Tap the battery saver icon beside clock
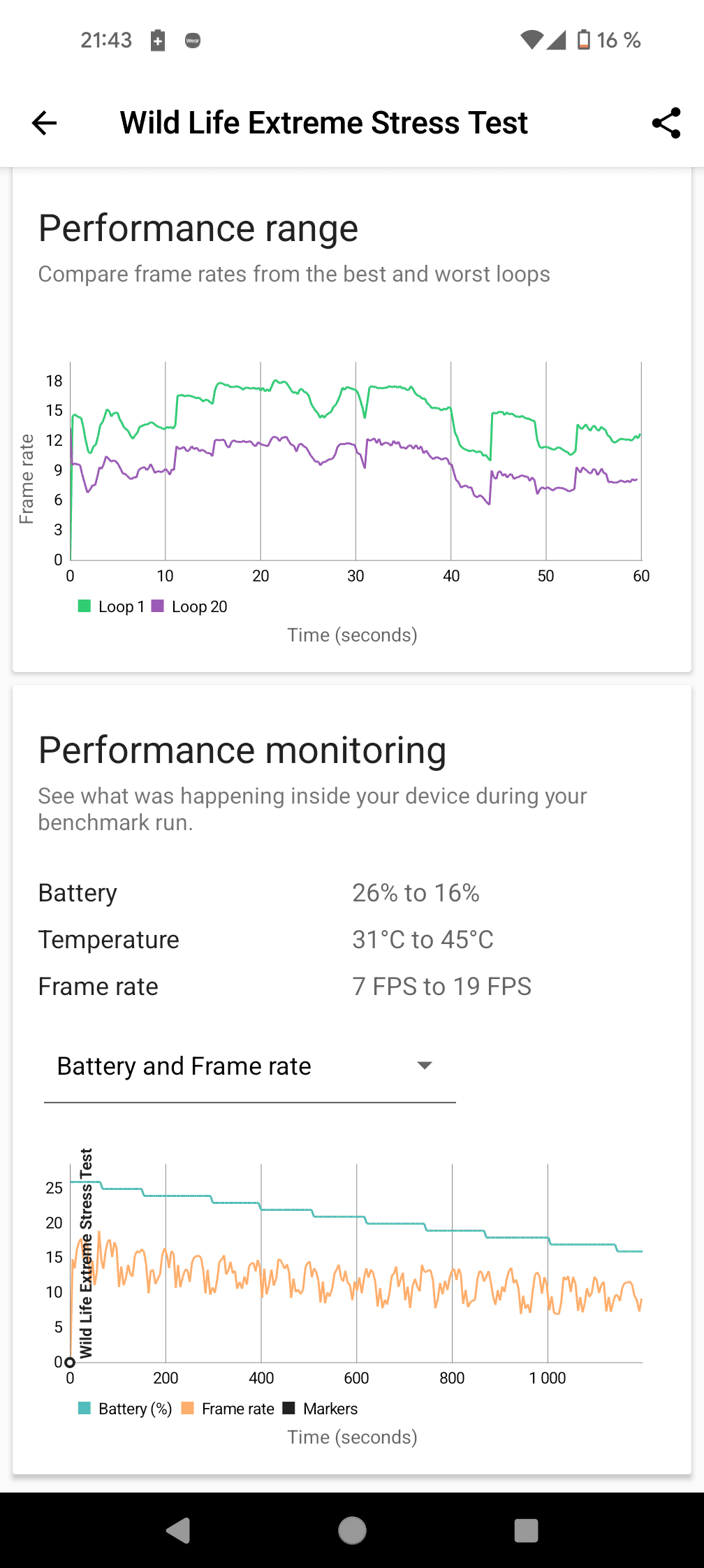This screenshot has width=704, height=1568. [158, 41]
